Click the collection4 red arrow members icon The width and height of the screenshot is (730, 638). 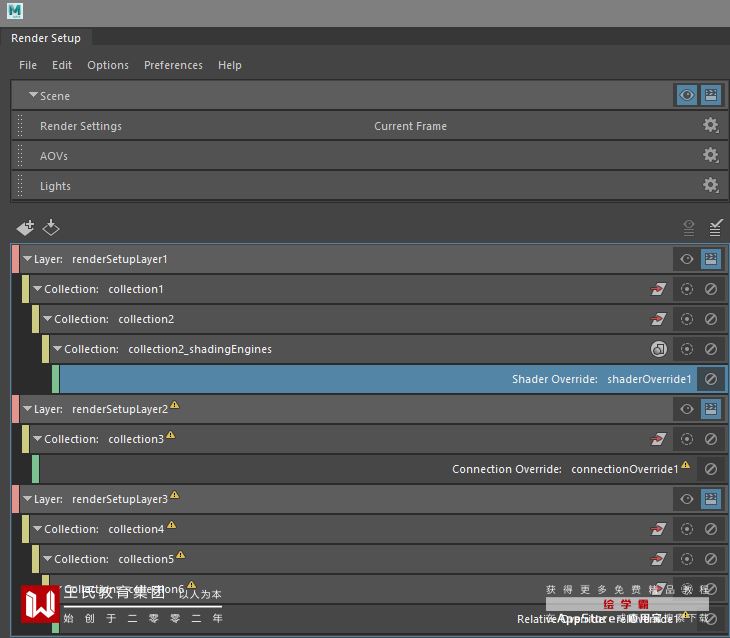pos(658,529)
